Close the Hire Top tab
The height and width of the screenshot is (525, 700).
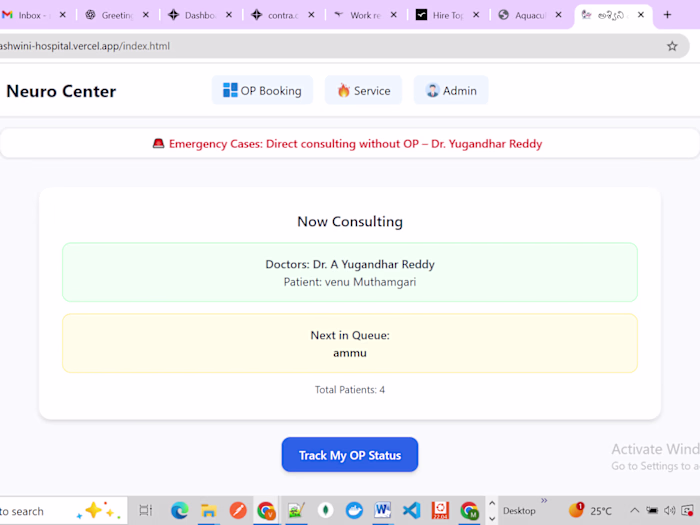[x=476, y=15]
